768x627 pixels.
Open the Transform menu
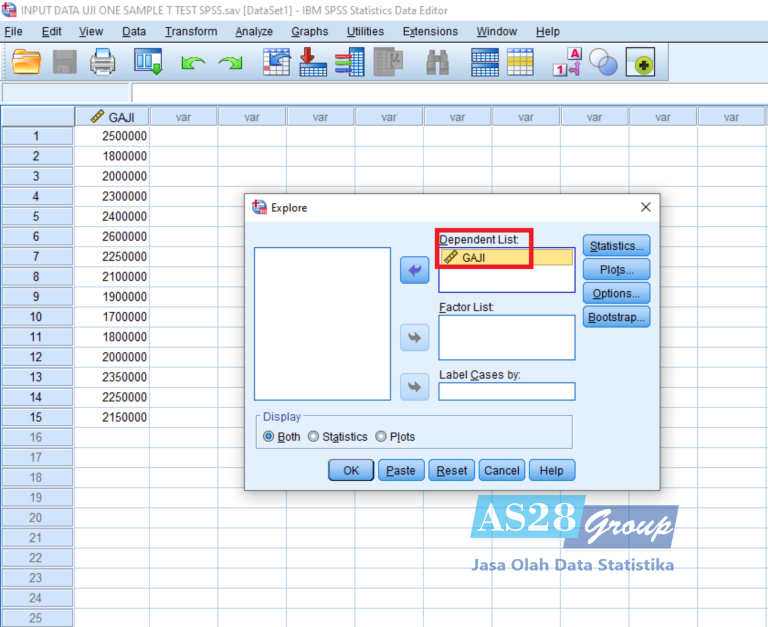pos(191,32)
